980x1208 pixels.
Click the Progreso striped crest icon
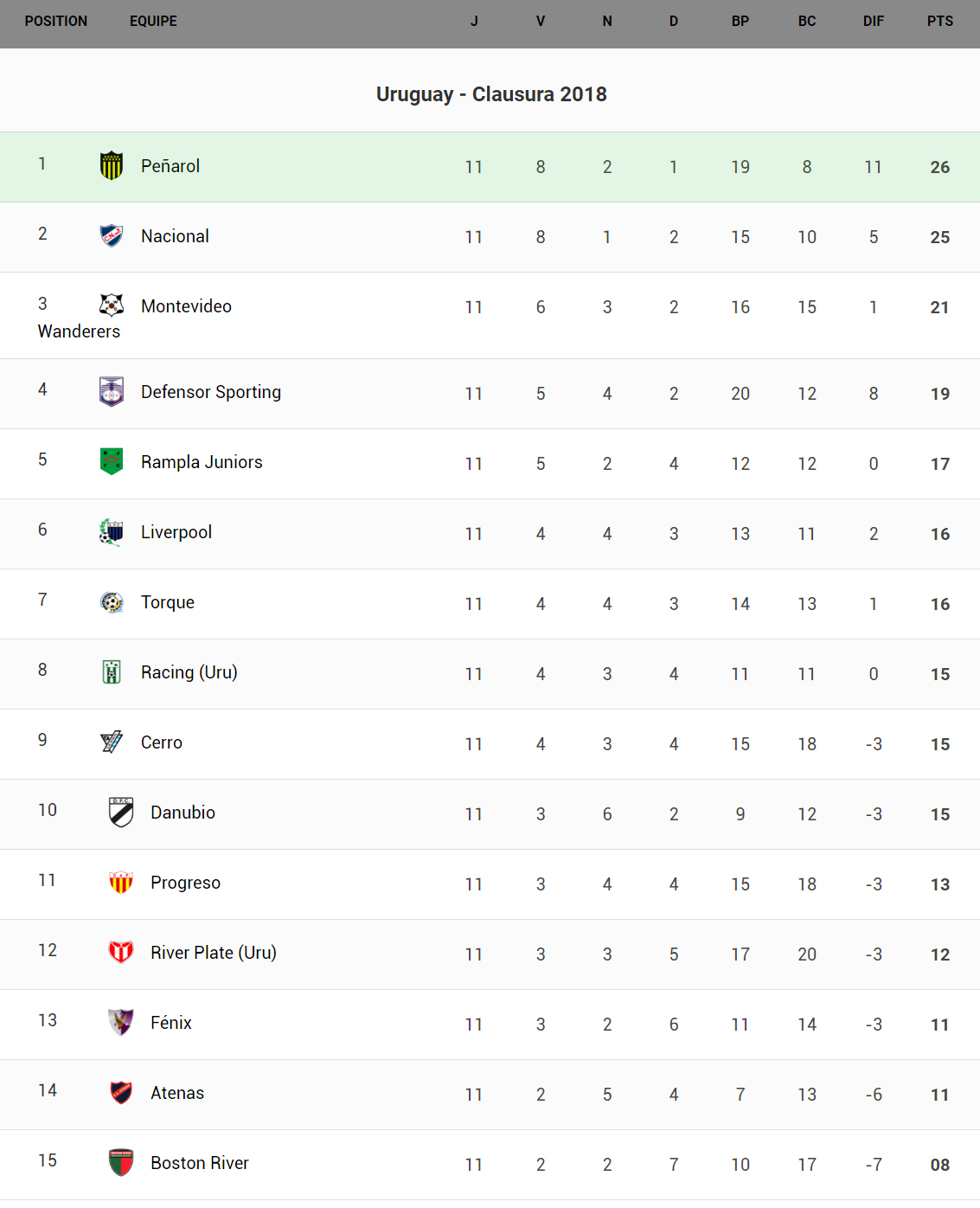tap(121, 882)
